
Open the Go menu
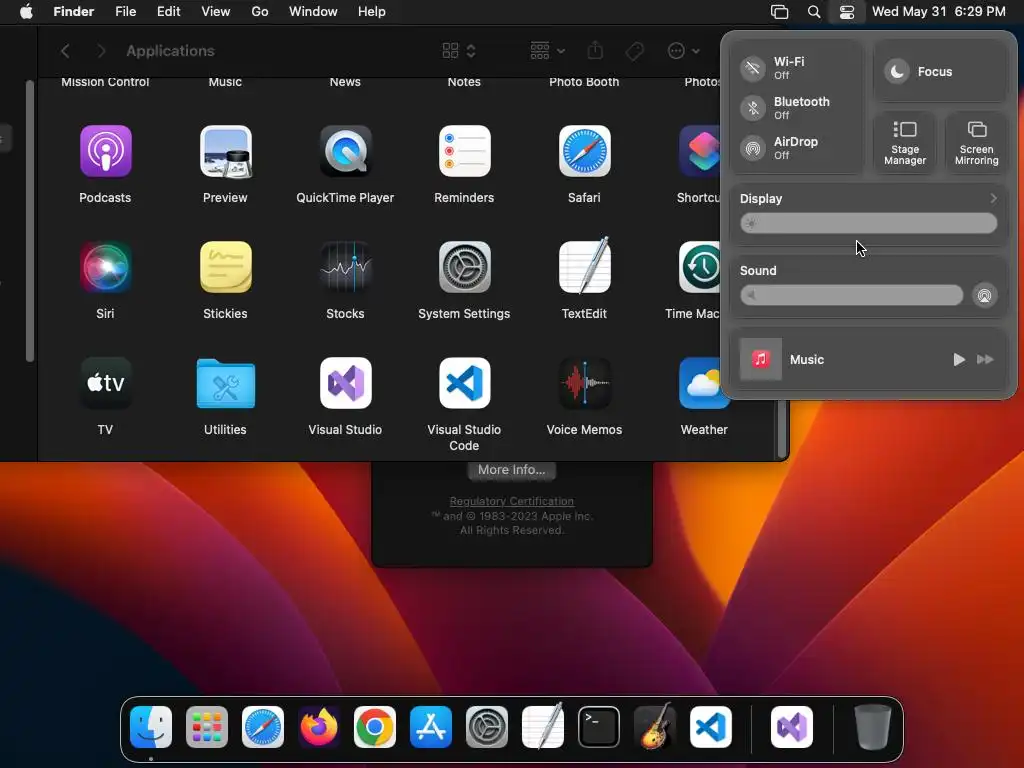[260, 12]
